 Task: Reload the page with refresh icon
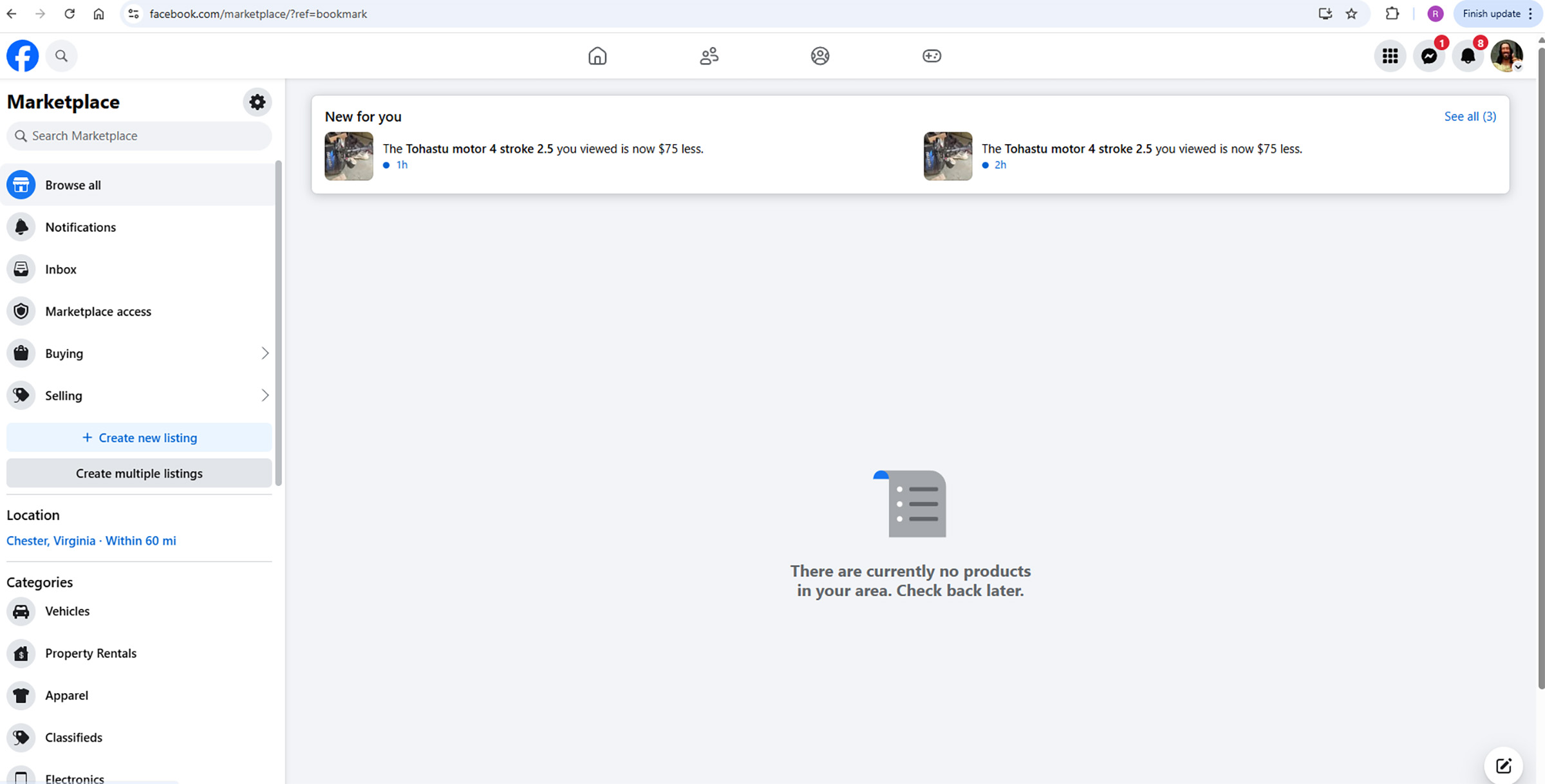pos(70,14)
